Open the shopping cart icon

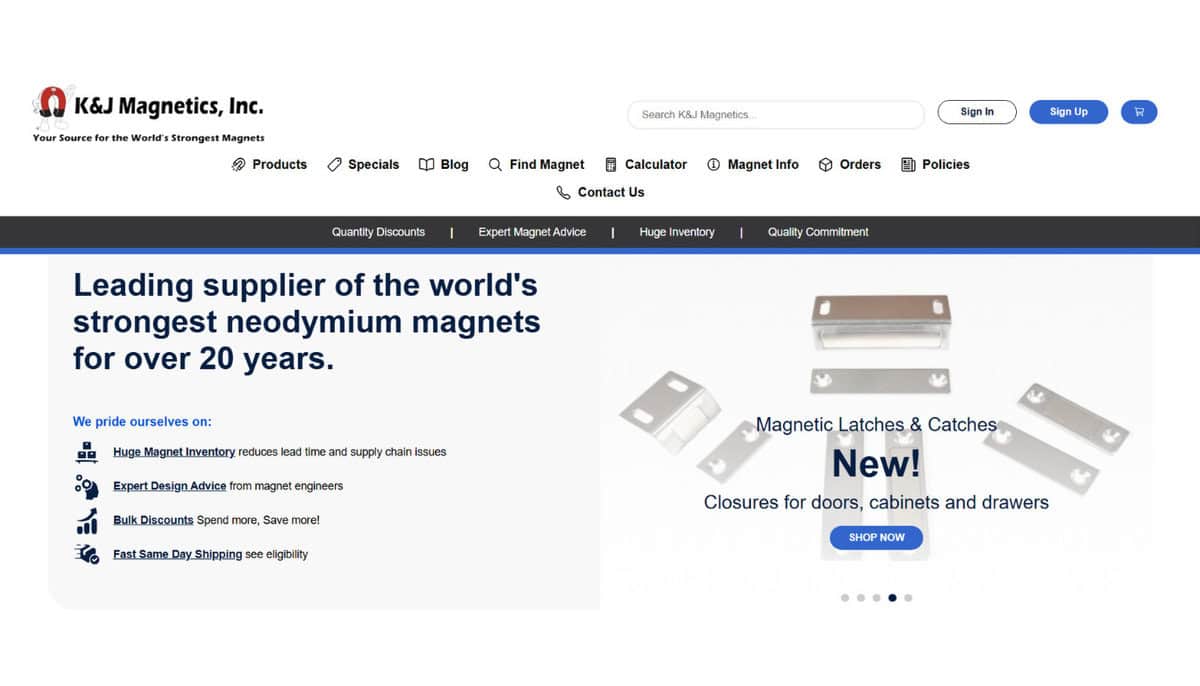tap(1138, 111)
